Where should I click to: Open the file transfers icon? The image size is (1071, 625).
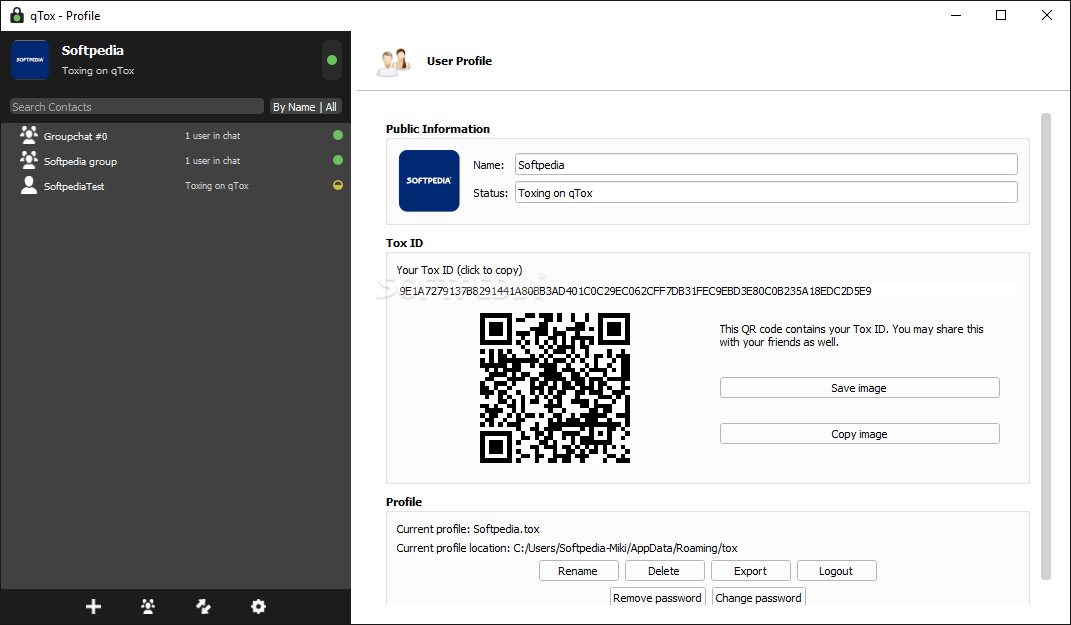pos(204,606)
